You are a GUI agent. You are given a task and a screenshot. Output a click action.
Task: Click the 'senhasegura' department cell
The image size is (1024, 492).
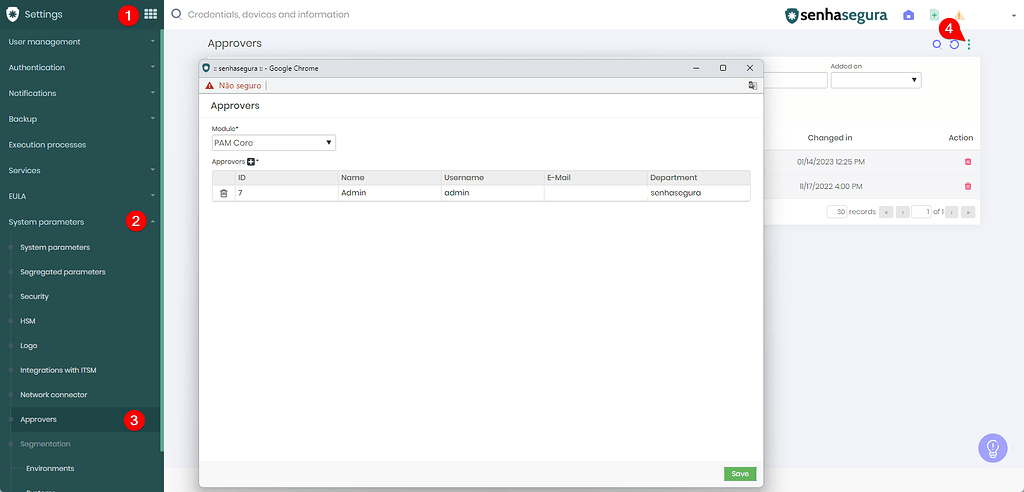[x=699, y=193]
